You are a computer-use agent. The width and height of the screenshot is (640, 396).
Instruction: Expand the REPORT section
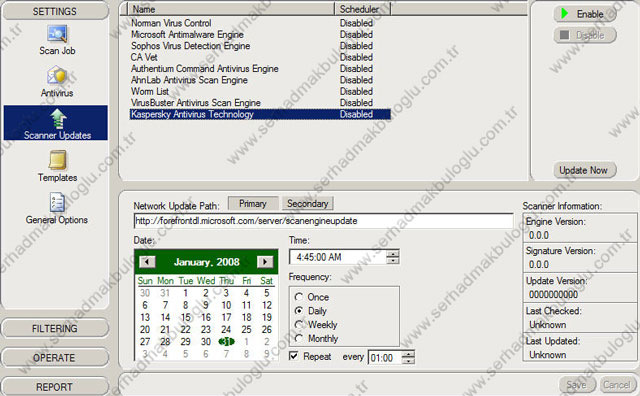[x=55, y=387]
